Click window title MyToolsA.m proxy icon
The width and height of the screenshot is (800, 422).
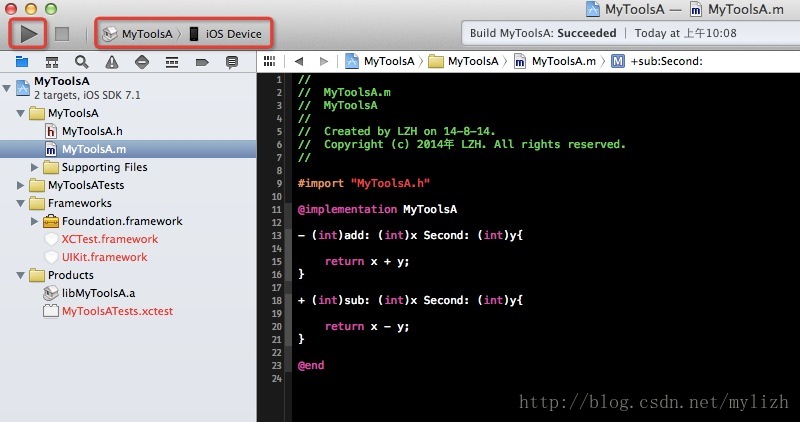click(x=696, y=9)
